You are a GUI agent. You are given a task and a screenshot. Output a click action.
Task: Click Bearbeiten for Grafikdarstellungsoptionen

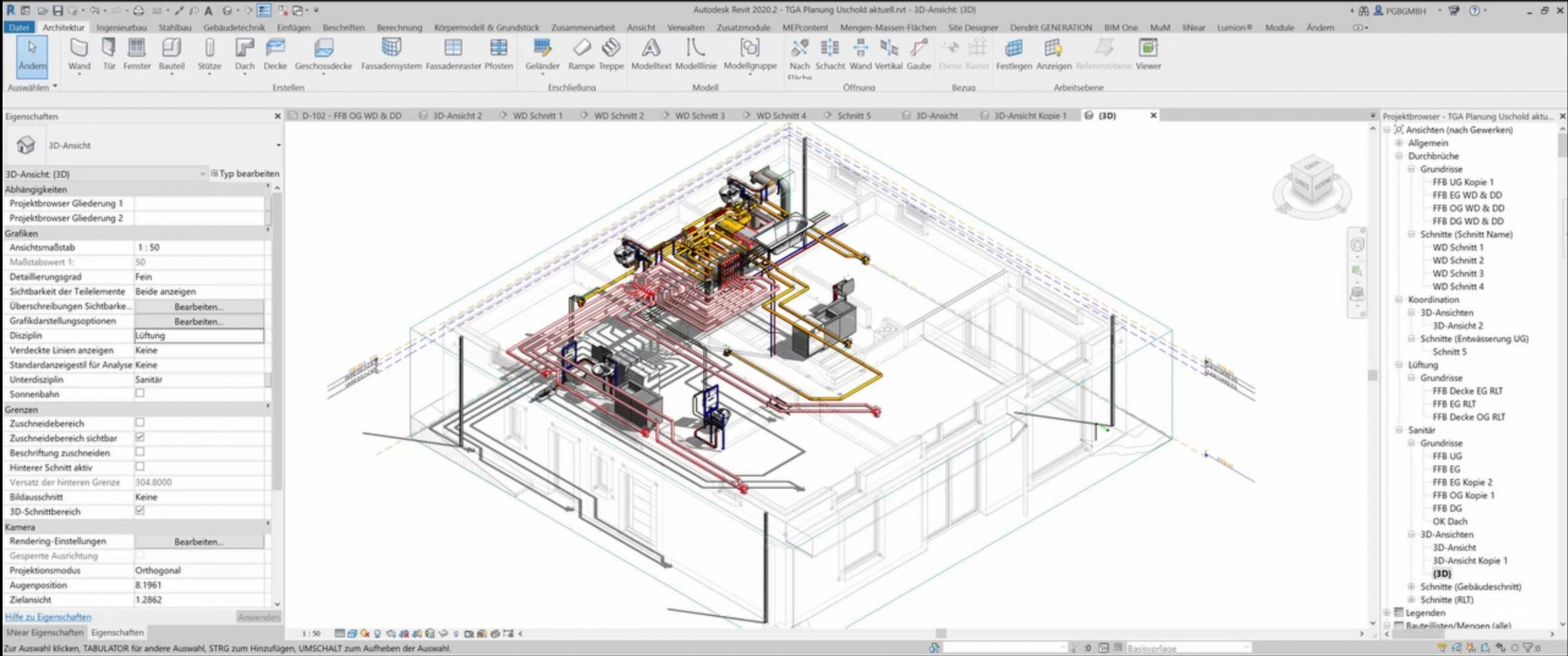(199, 321)
